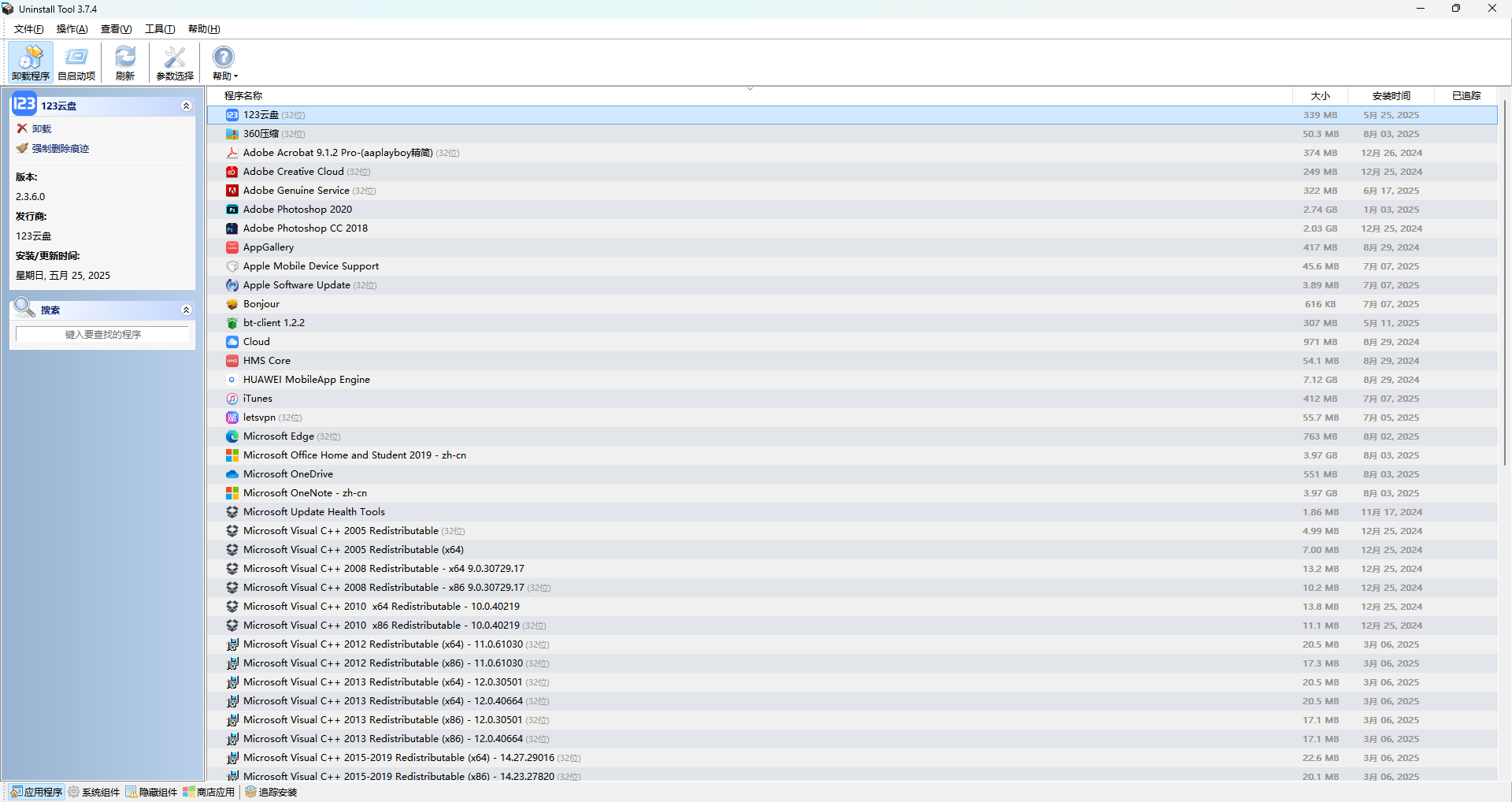Select Visual C++ 2010 x64 Redistributable 10.0.40219
This screenshot has height=802, width=1512.
853,607
